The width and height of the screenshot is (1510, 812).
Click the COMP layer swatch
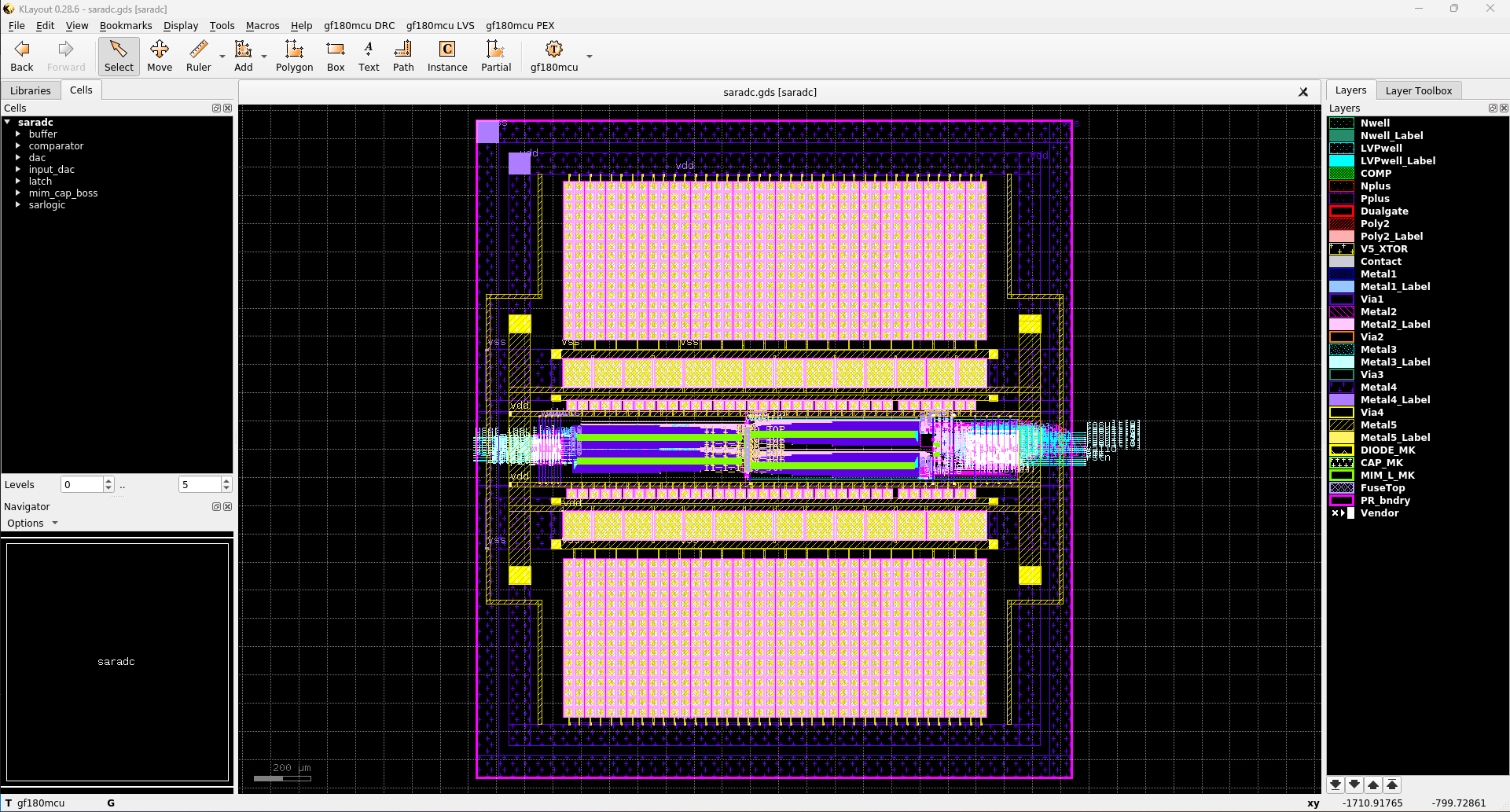(x=1342, y=173)
